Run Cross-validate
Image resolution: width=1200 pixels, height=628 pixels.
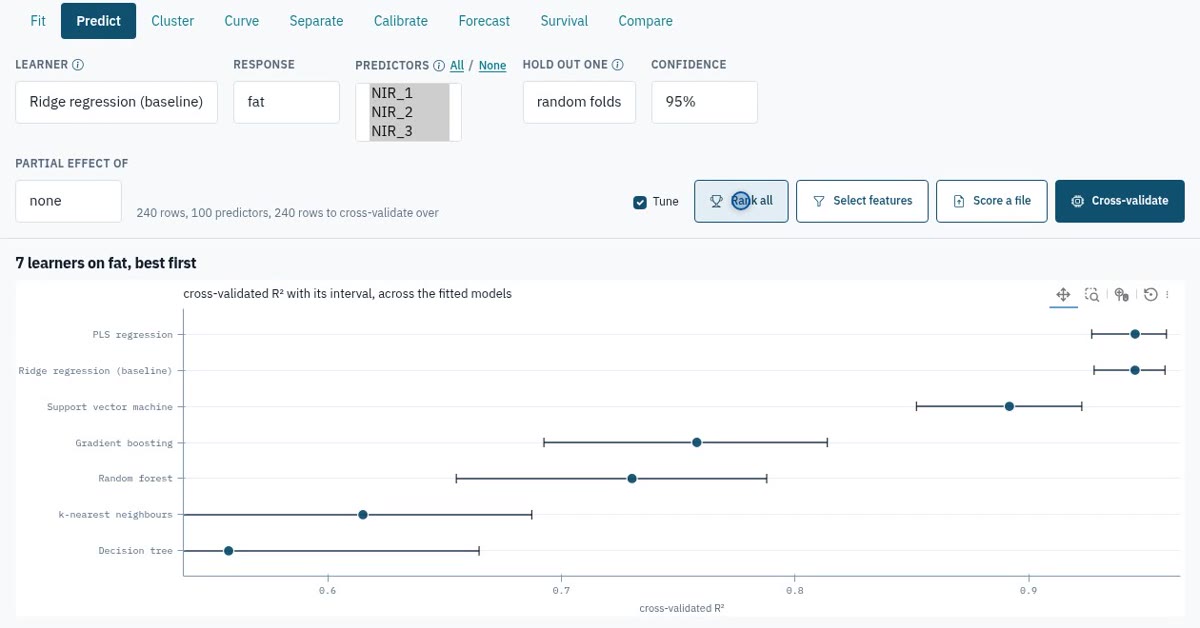tap(1120, 201)
